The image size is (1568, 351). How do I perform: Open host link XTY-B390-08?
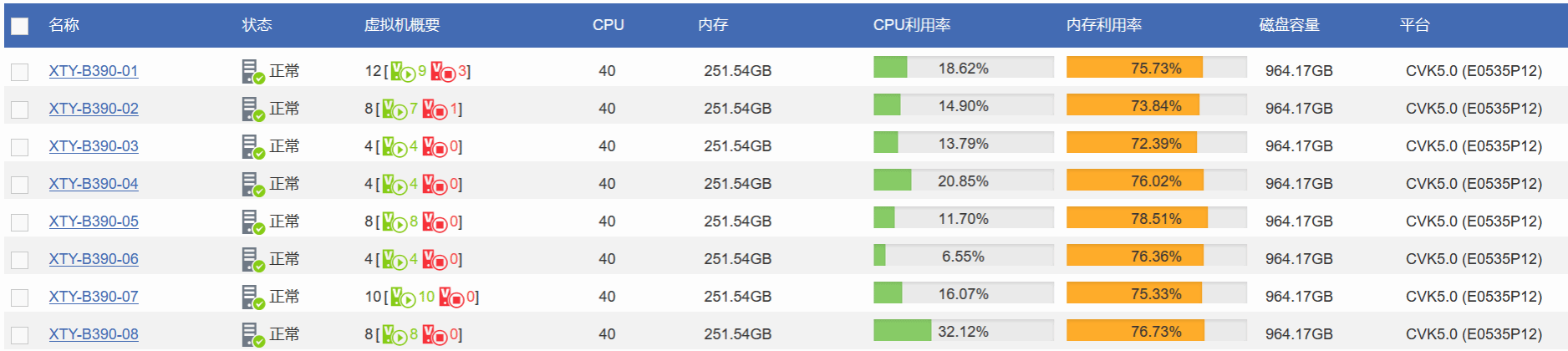tap(94, 334)
